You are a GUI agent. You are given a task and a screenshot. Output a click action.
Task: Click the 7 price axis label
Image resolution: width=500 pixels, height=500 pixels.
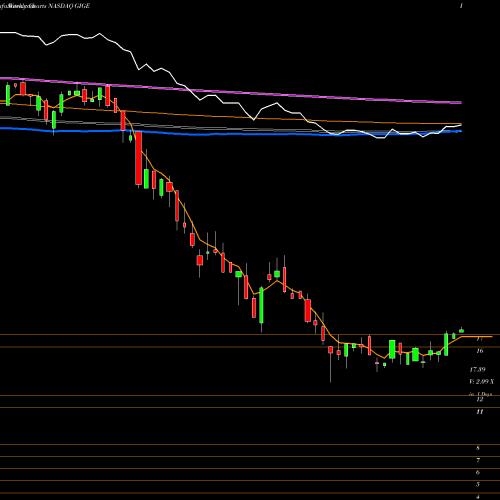point(478,460)
